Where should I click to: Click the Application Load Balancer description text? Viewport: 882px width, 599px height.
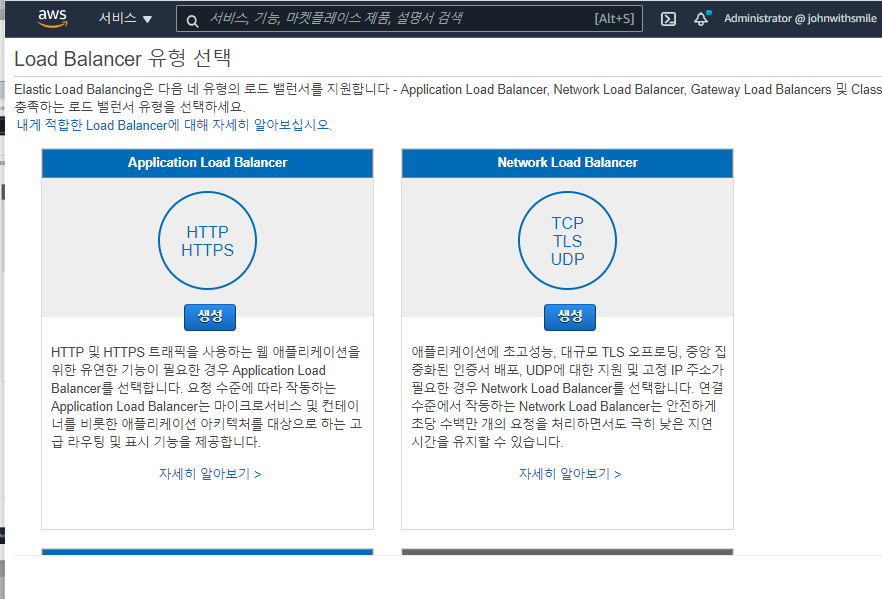tap(206, 397)
